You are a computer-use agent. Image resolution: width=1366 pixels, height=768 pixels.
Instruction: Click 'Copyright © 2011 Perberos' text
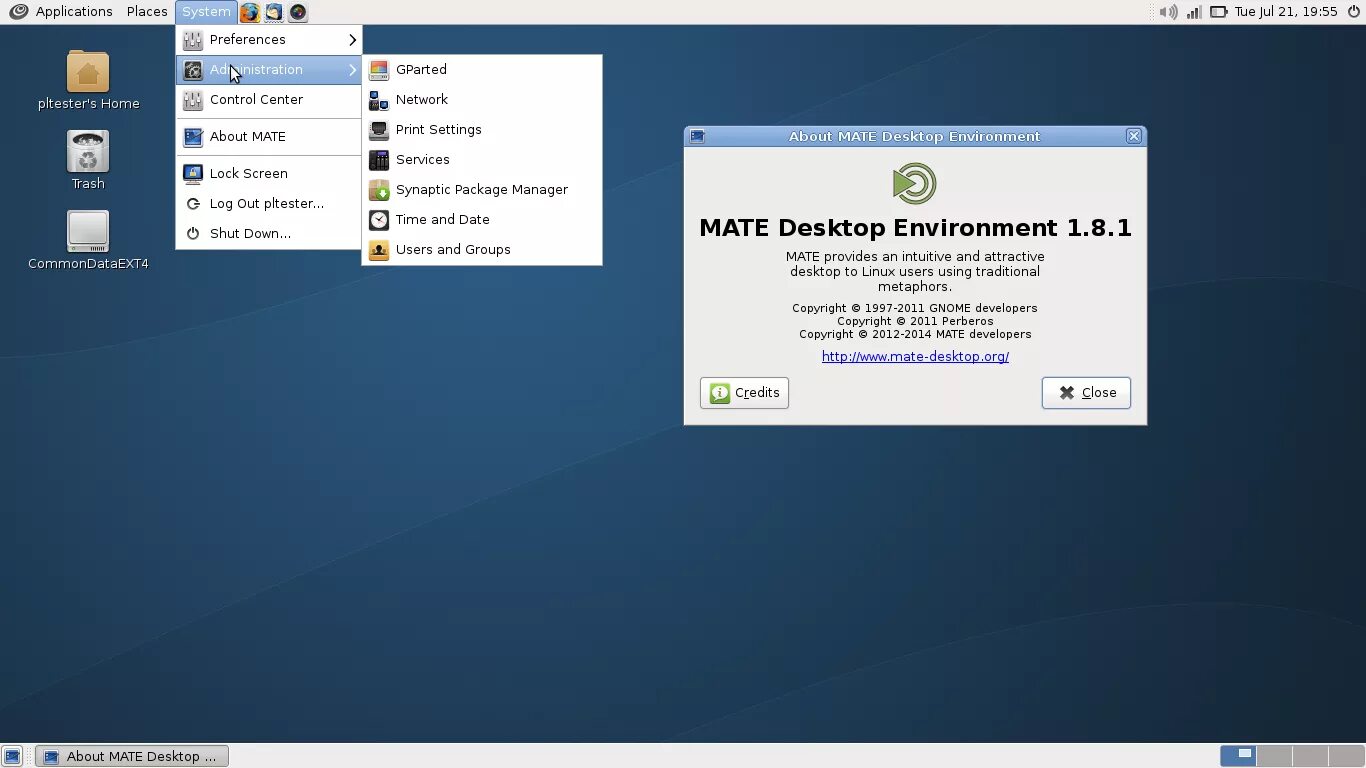pos(915,321)
